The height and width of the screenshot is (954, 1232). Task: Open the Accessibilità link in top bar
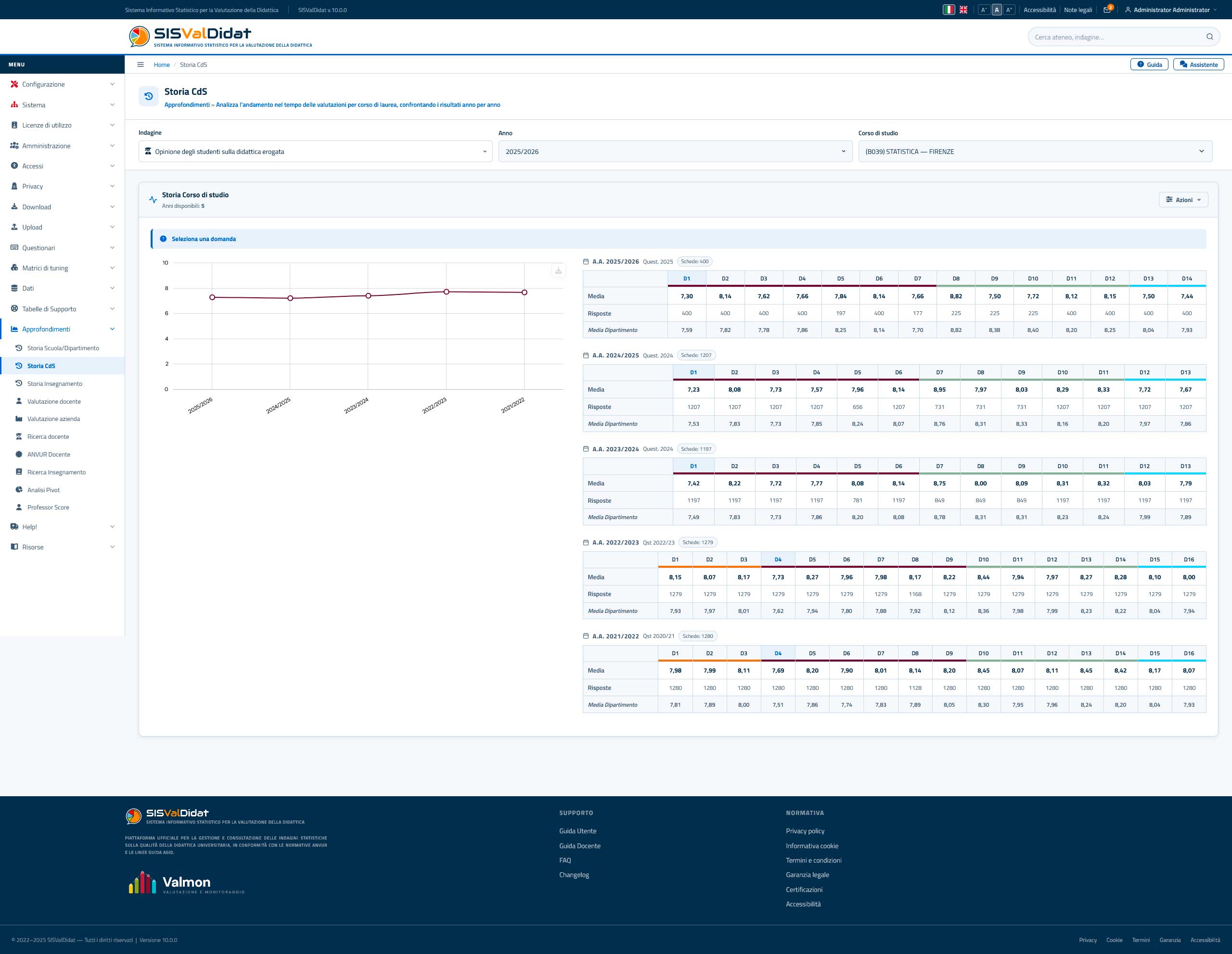tap(1039, 10)
